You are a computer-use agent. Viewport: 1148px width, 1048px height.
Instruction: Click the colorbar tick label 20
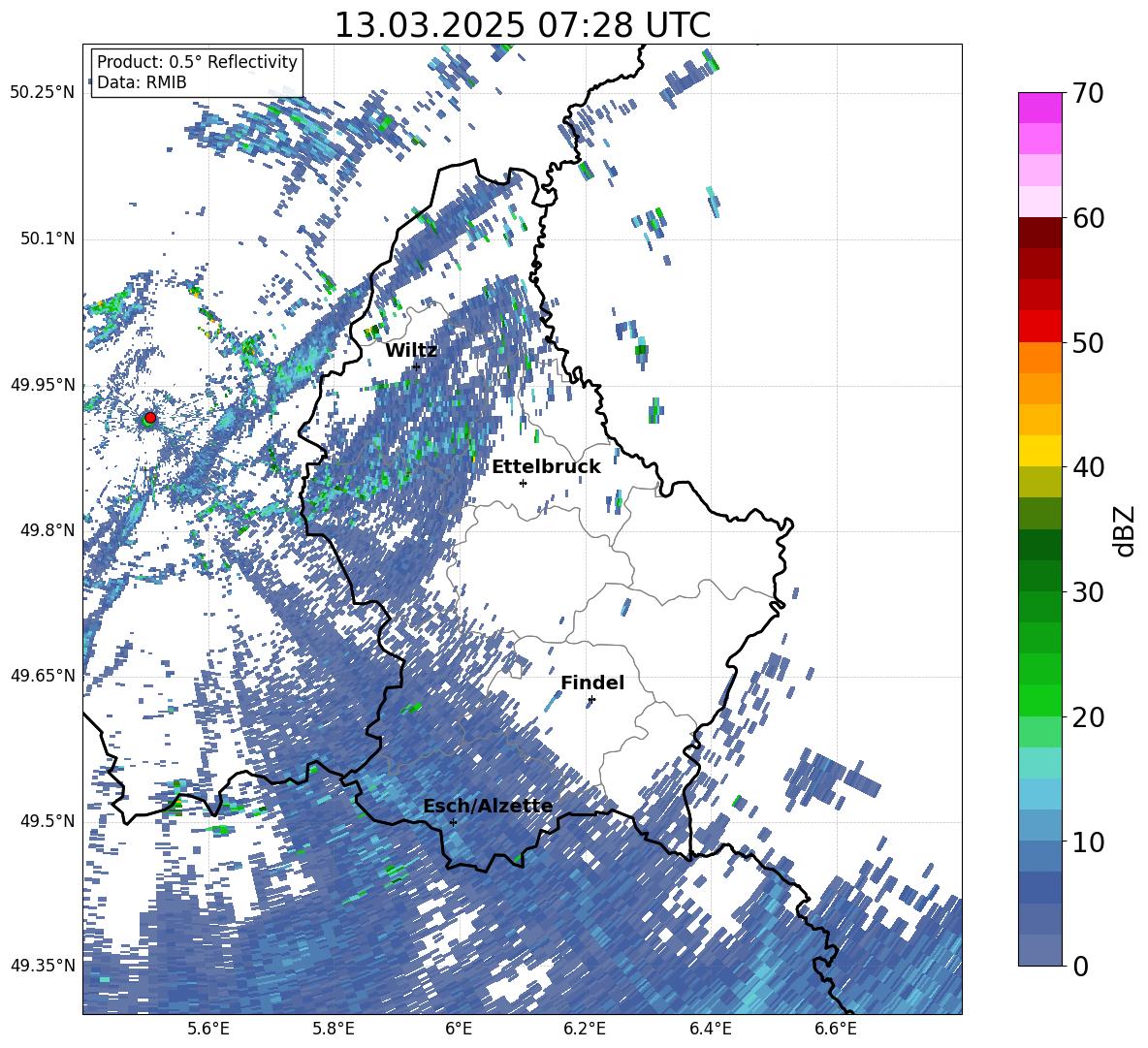click(1088, 717)
